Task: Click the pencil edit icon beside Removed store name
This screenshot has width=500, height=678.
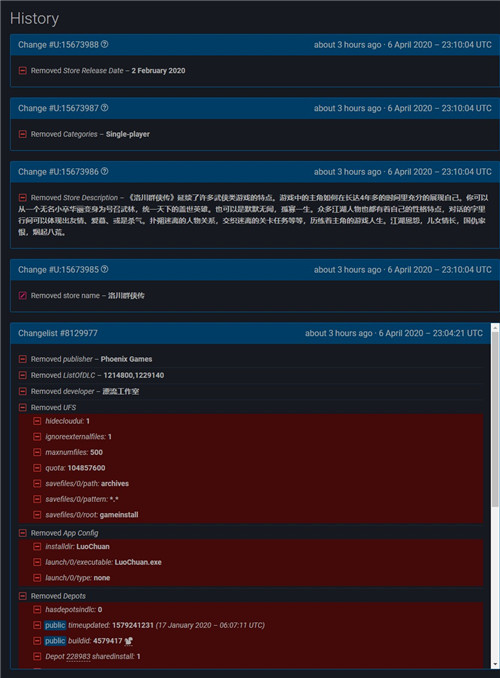Action: pos(22,295)
